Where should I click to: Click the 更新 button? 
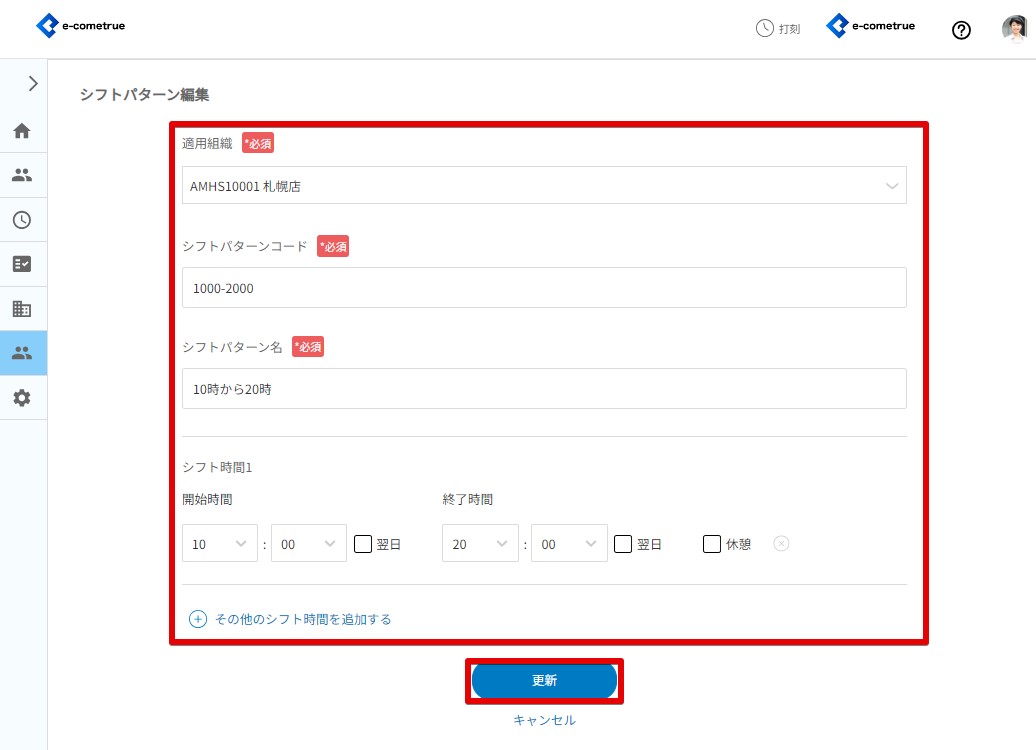(544, 680)
